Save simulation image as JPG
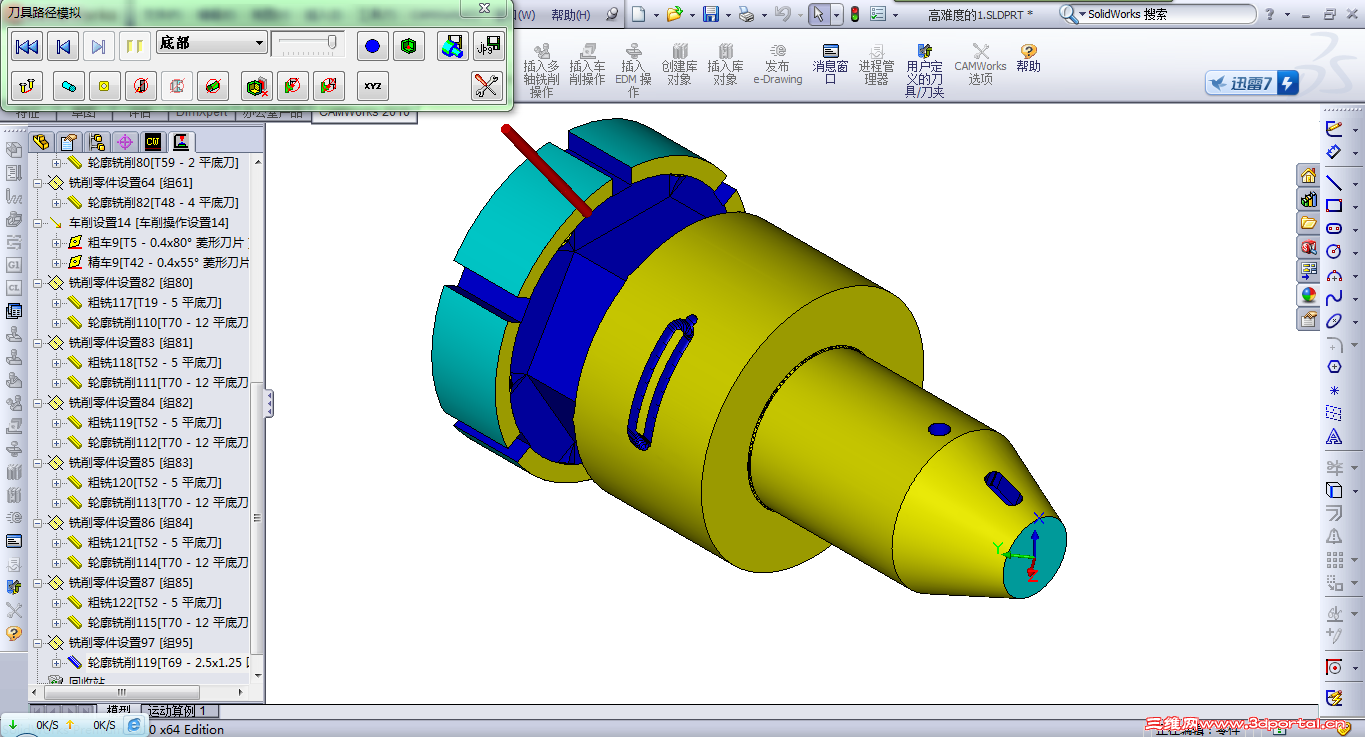This screenshot has height=737, width=1365. coord(488,46)
